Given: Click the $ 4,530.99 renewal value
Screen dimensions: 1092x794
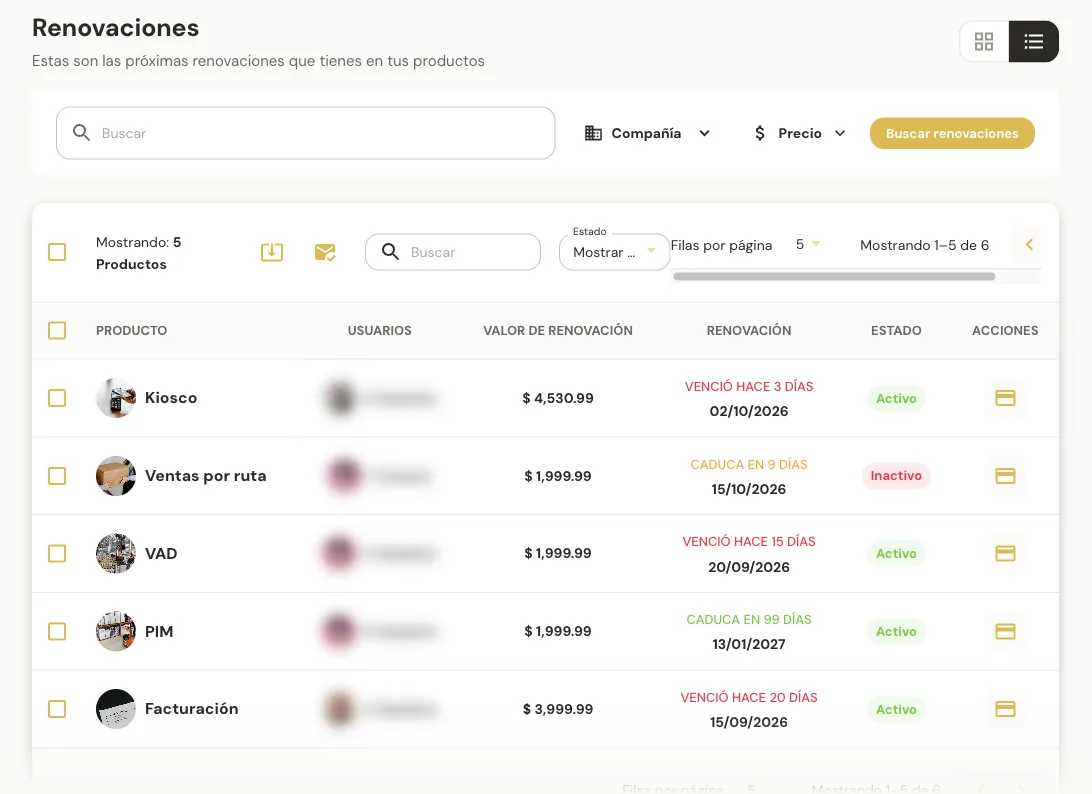Looking at the screenshot, I should click(558, 398).
